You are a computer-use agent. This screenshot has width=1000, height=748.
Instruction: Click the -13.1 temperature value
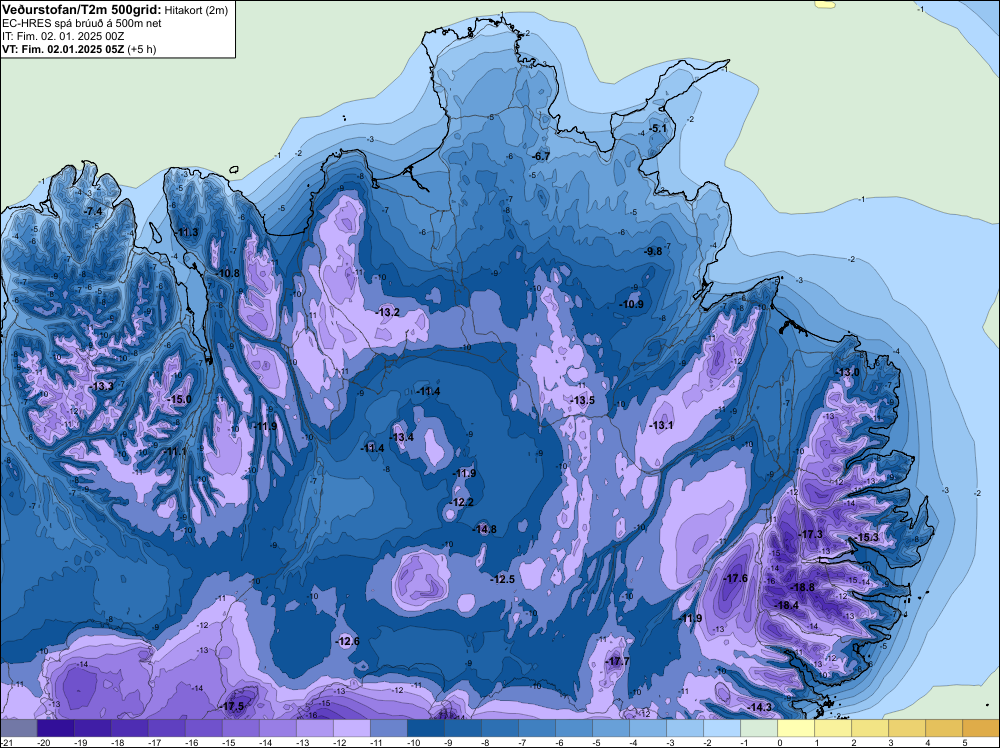click(x=660, y=425)
